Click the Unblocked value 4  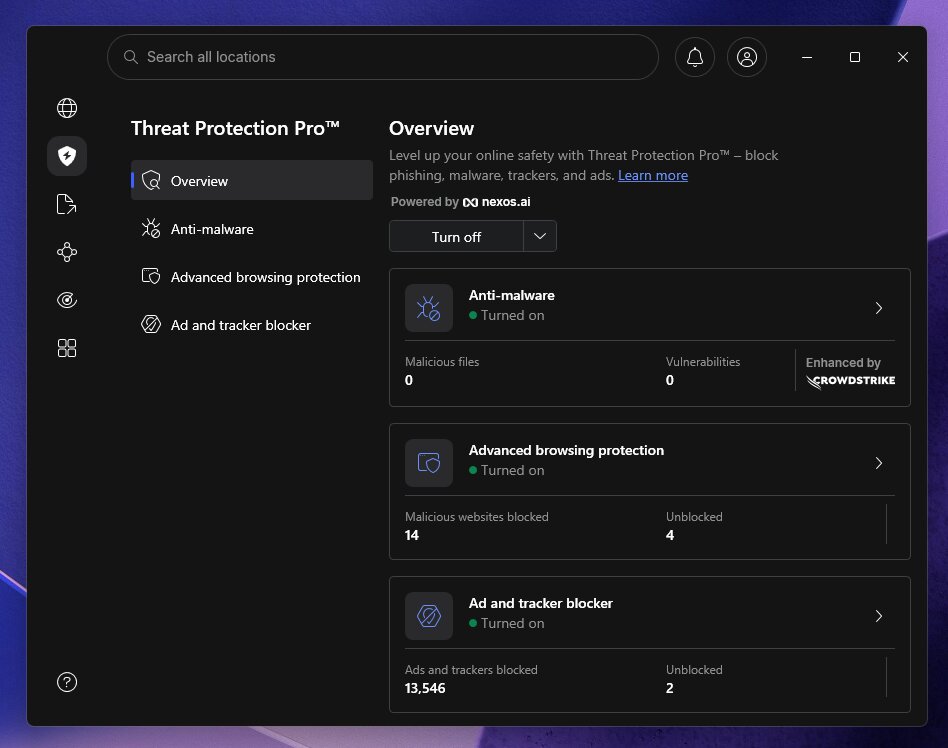point(670,536)
